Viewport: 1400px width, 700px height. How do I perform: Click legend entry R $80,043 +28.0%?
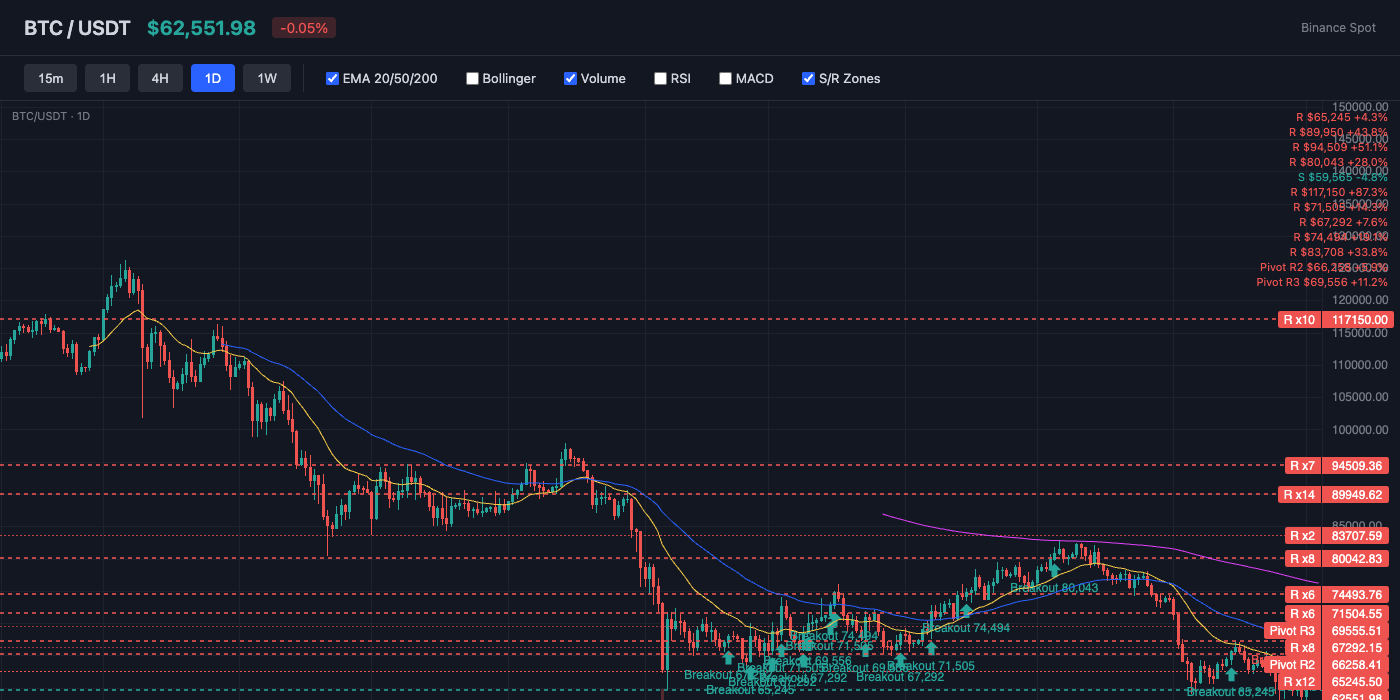point(1338,162)
